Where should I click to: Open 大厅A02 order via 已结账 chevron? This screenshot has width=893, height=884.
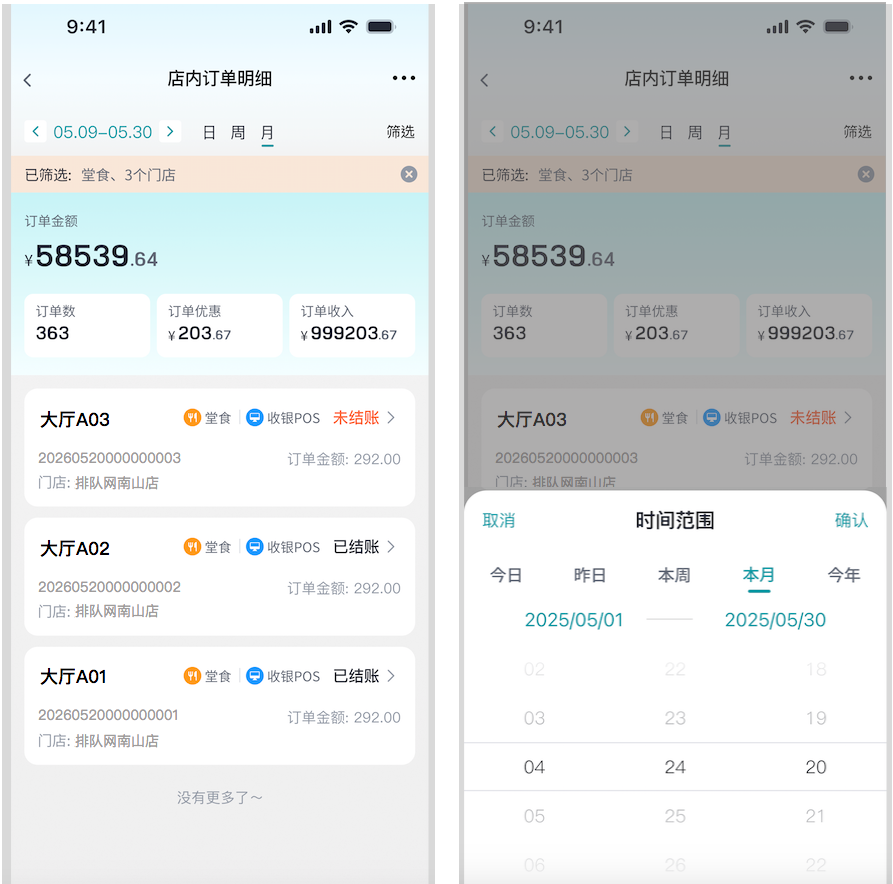pyautogui.click(x=391, y=547)
